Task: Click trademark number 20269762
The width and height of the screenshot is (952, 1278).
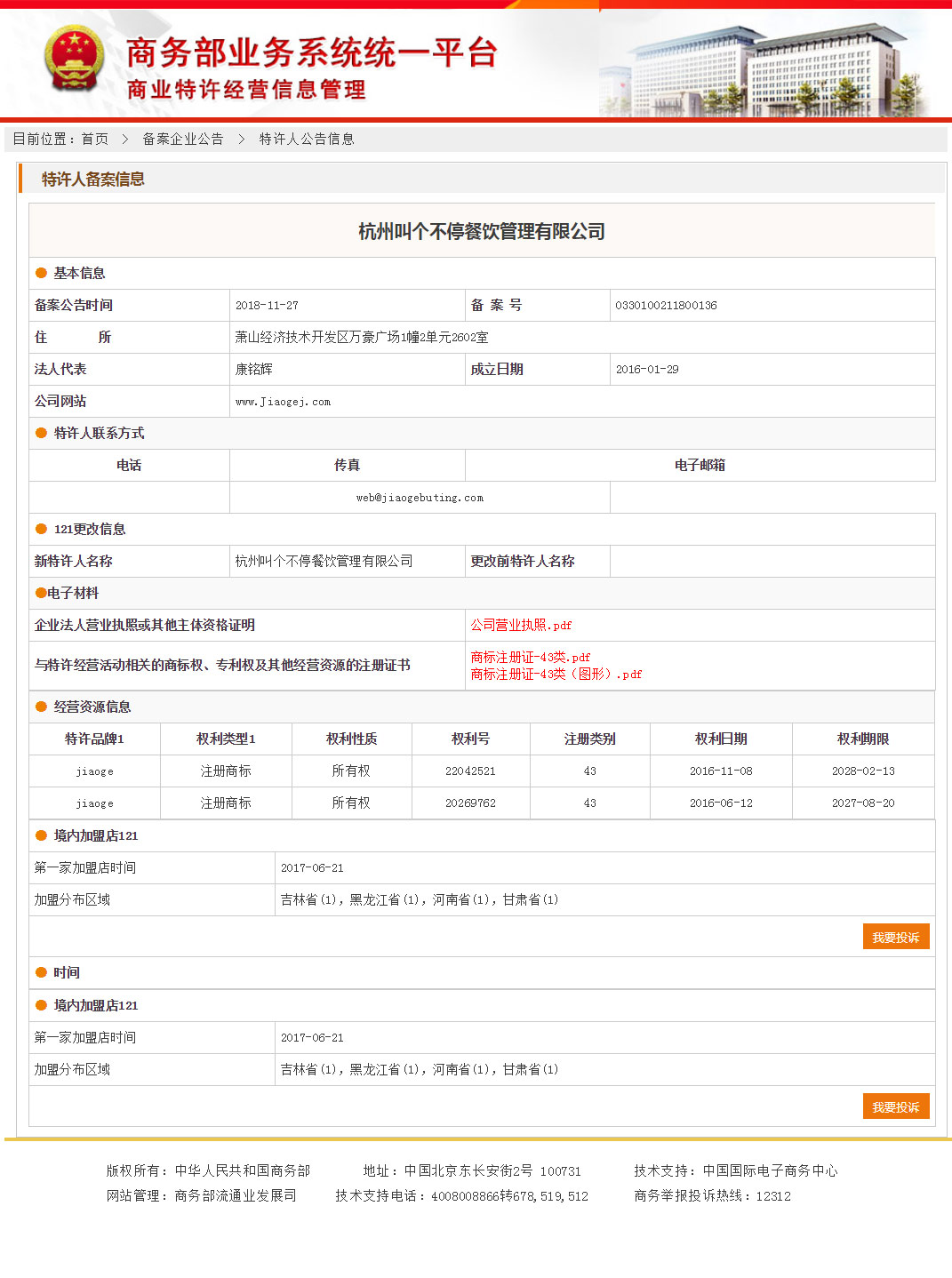Action: click(x=470, y=803)
